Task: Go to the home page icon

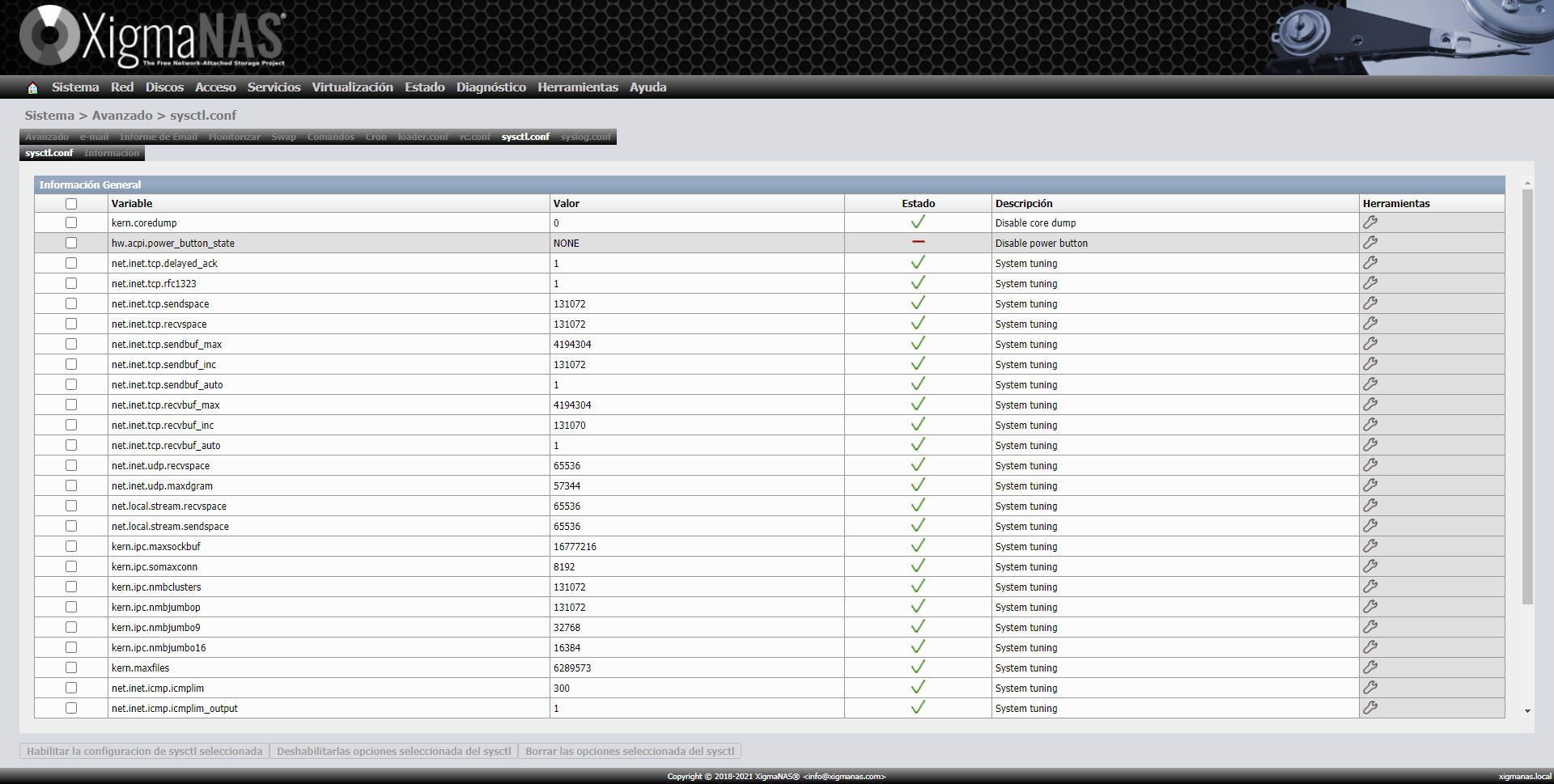Action: (32, 88)
